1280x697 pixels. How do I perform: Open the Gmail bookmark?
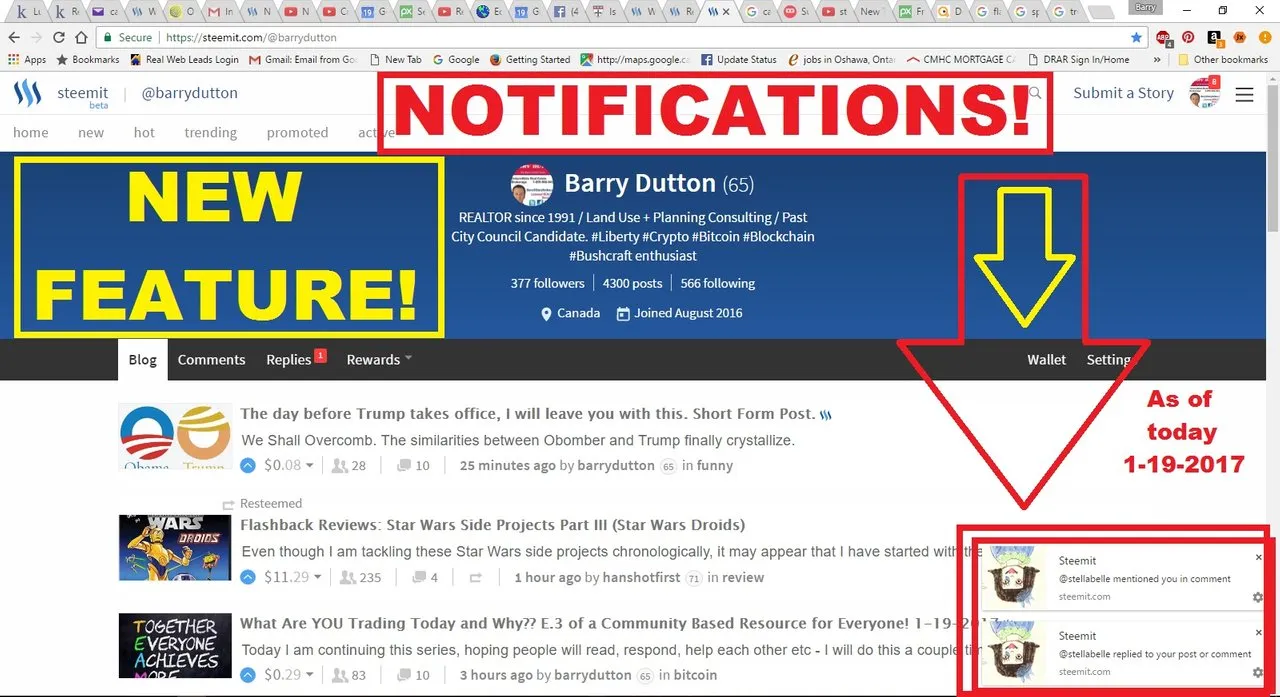pos(303,60)
